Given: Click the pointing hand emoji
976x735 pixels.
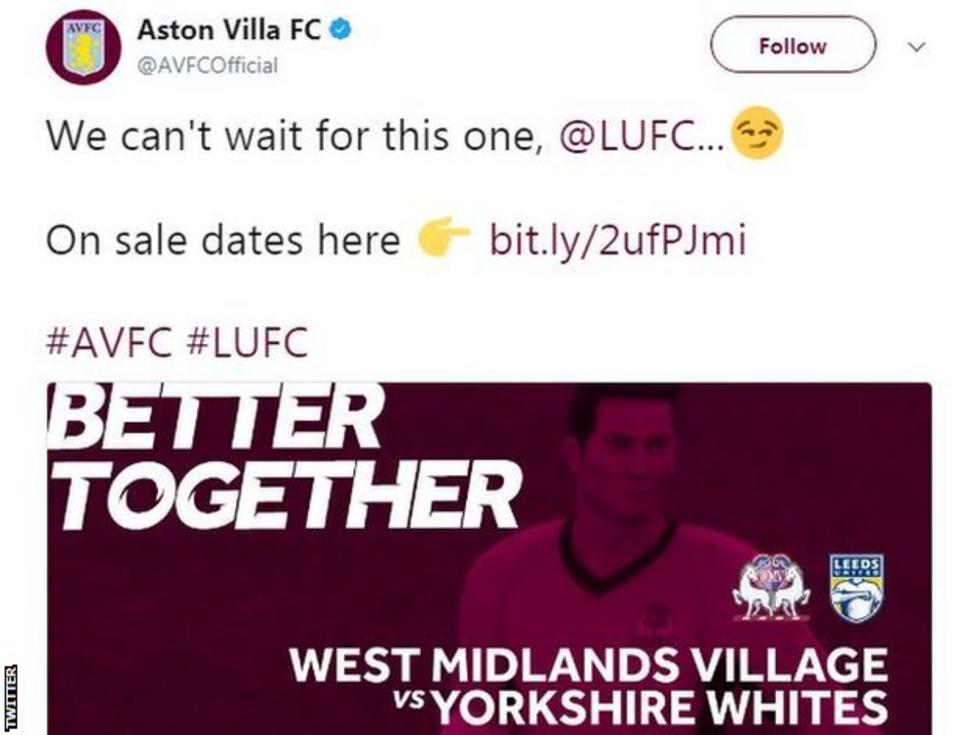Looking at the screenshot, I should (x=443, y=239).
